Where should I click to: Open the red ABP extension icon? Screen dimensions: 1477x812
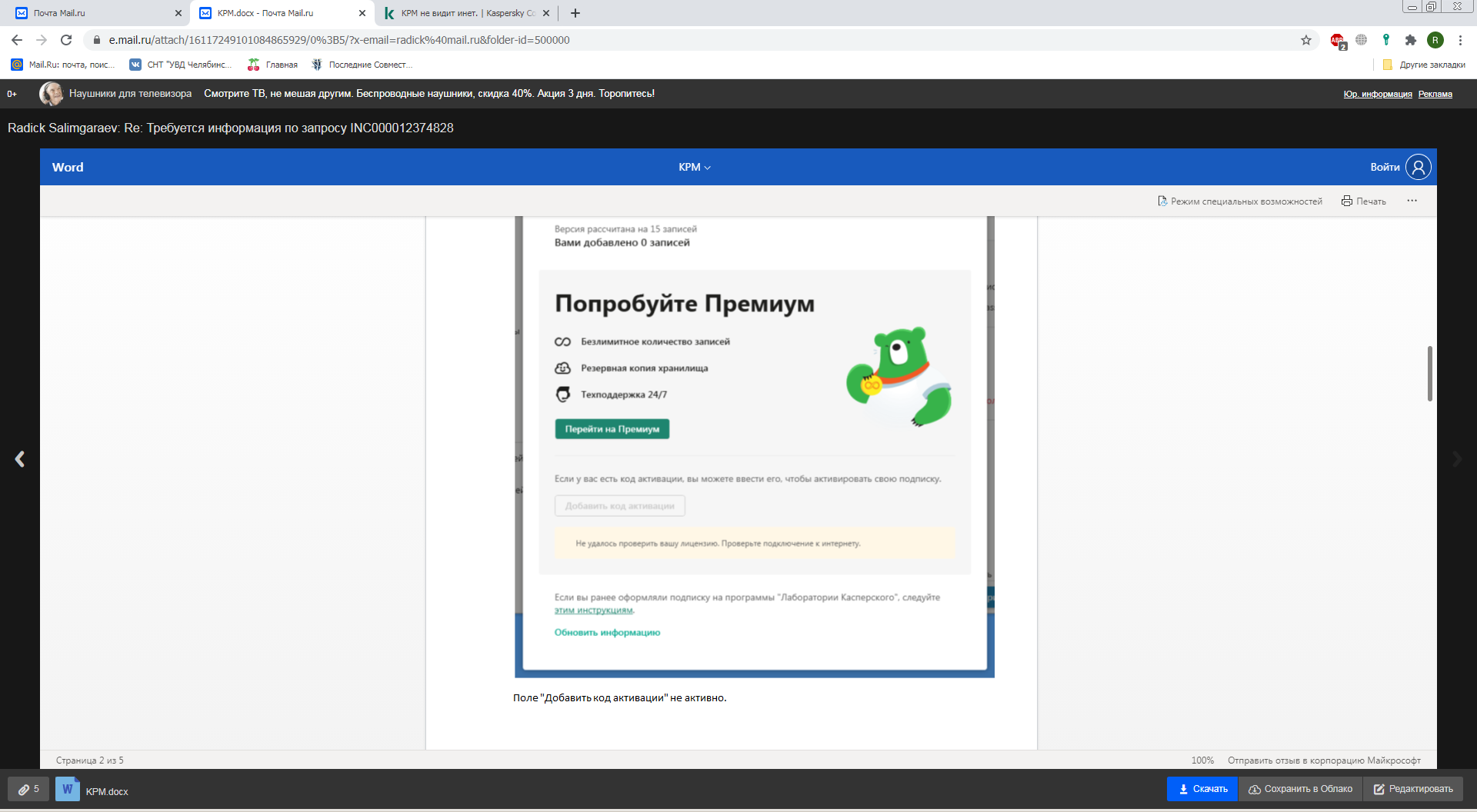click(x=1338, y=41)
